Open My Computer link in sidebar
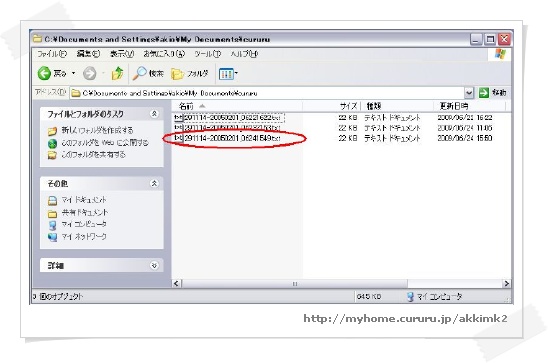The width and height of the screenshot is (548, 363). (x=84, y=224)
